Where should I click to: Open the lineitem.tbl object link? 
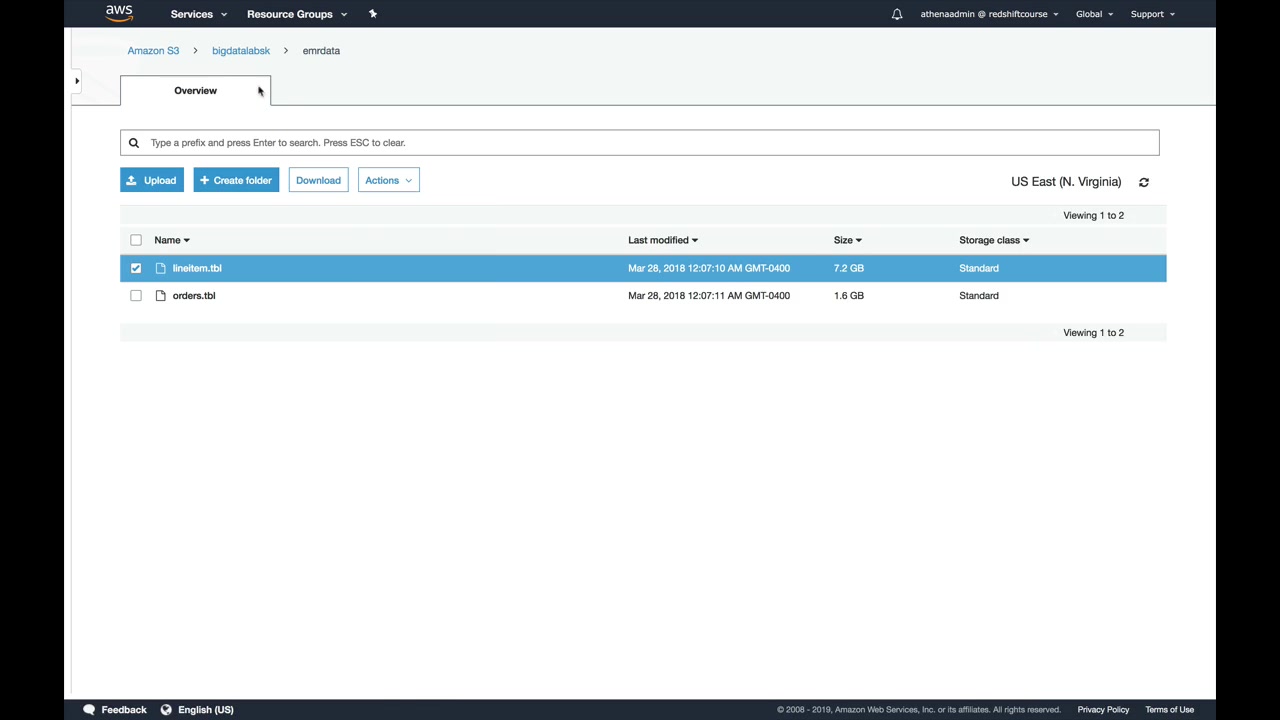[197, 268]
